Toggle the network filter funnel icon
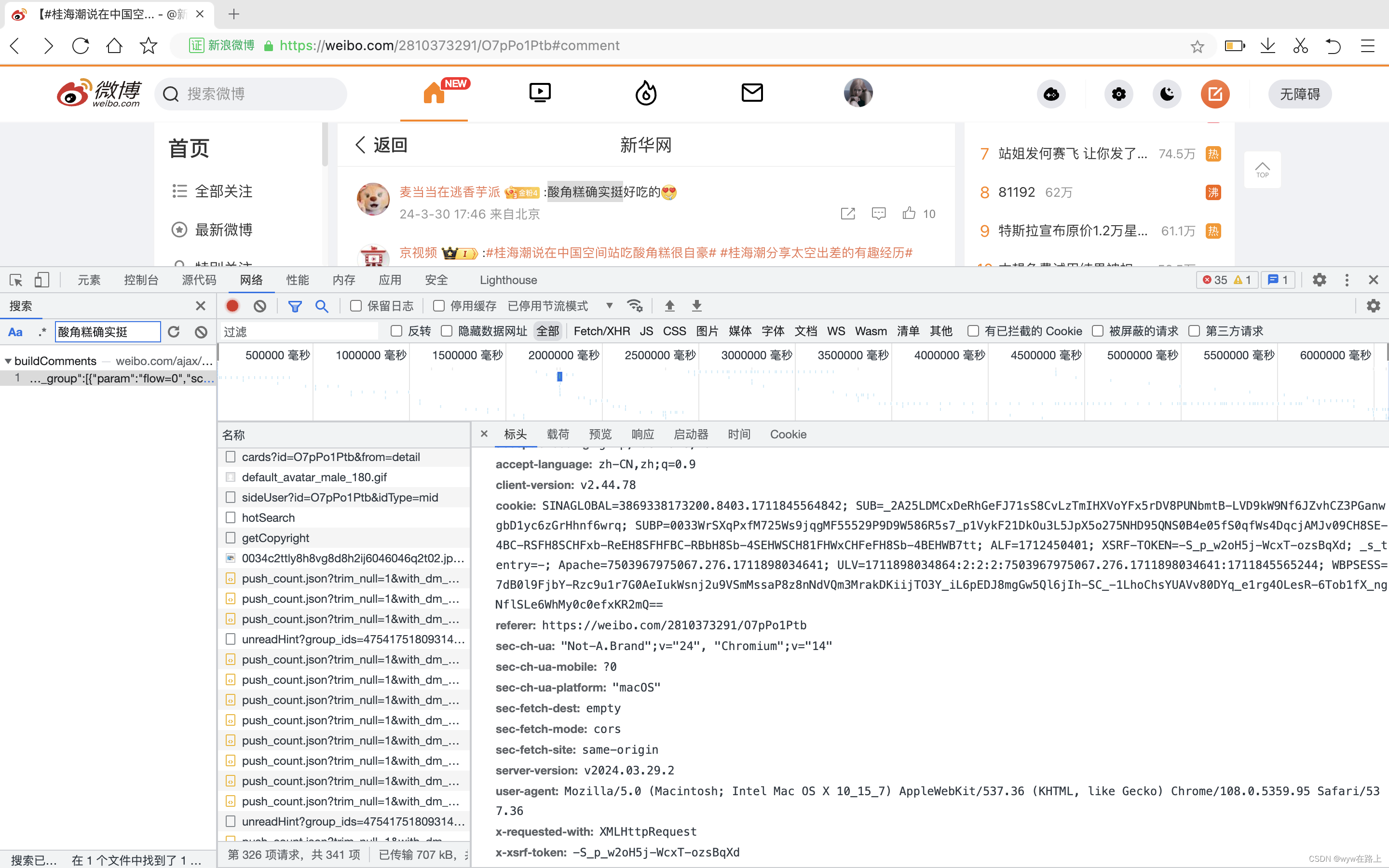Viewport: 1389px width, 868px height. (x=295, y=306)
